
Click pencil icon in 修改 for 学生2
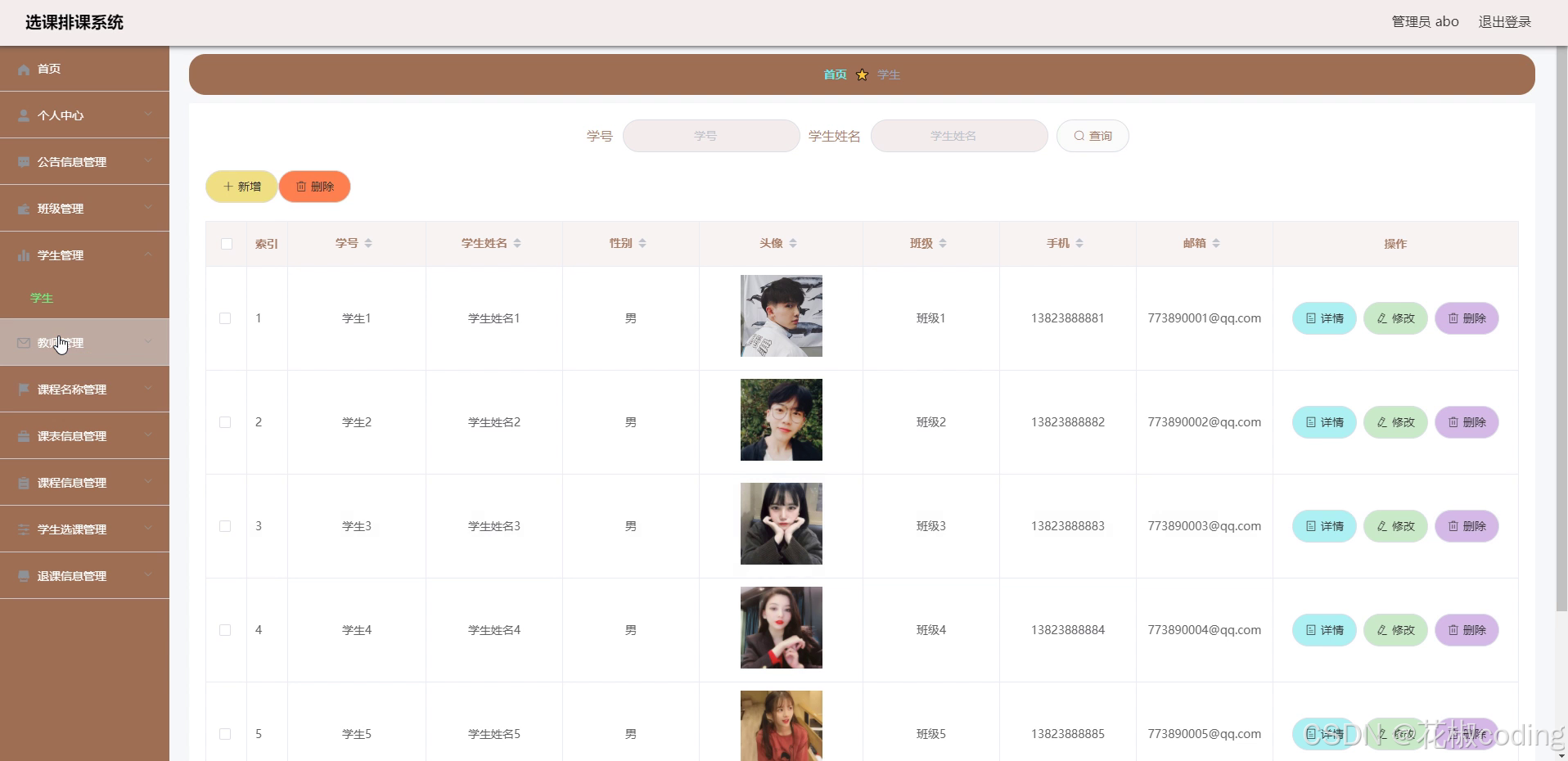(x=1382, y=422)
